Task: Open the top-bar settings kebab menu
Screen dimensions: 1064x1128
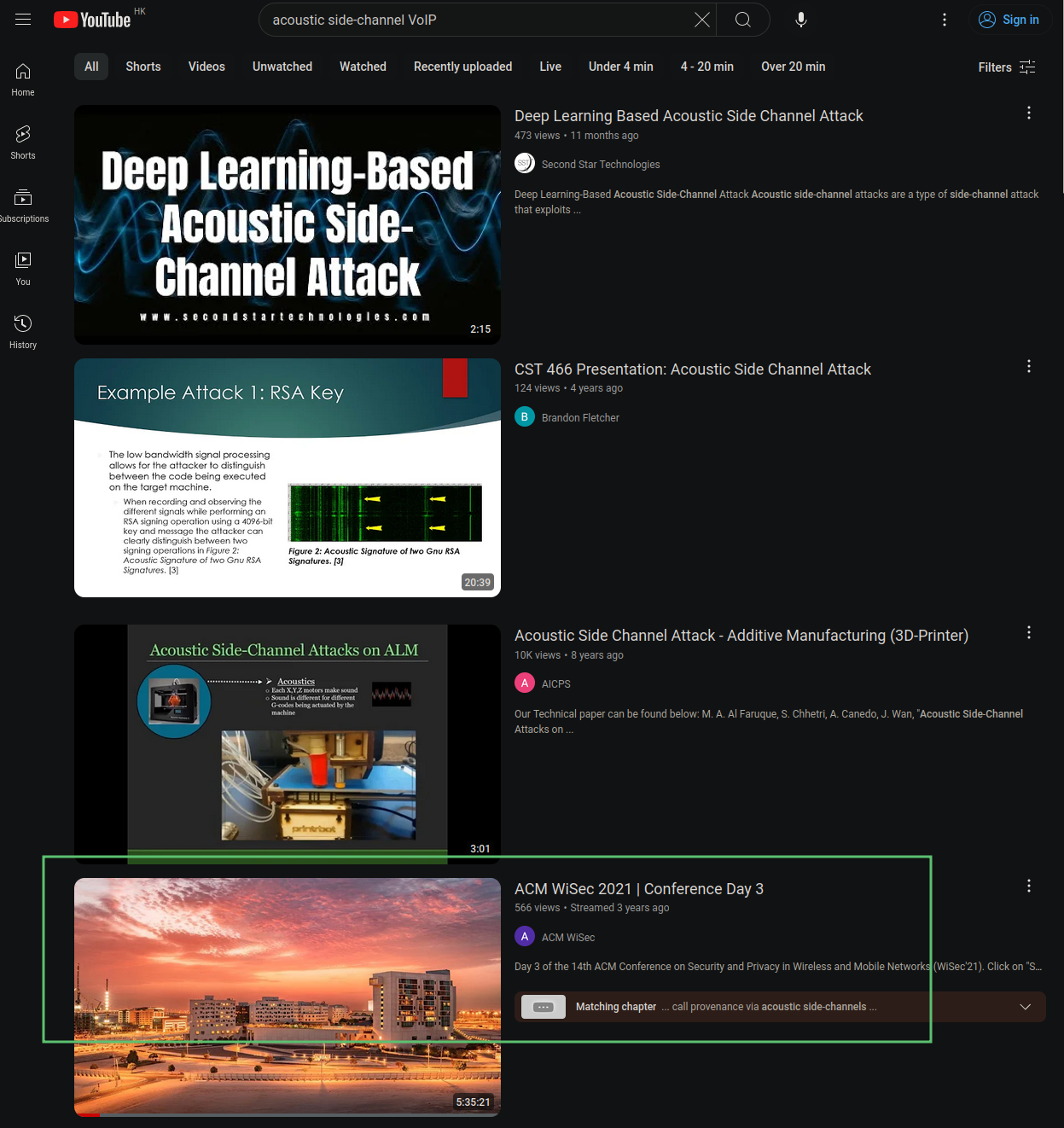Action: pyautogui.click(x=944, y=20)
